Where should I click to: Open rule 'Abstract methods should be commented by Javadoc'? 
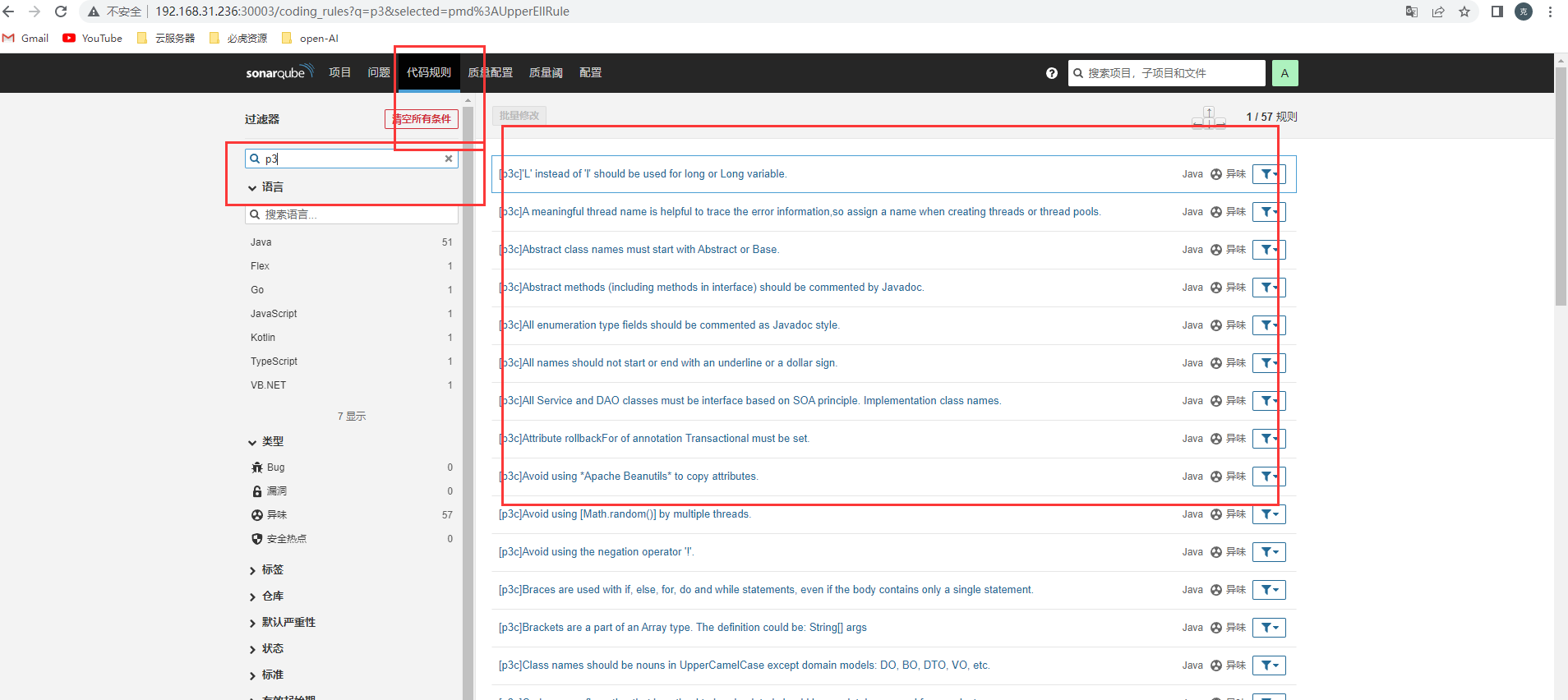coord(711,288)
